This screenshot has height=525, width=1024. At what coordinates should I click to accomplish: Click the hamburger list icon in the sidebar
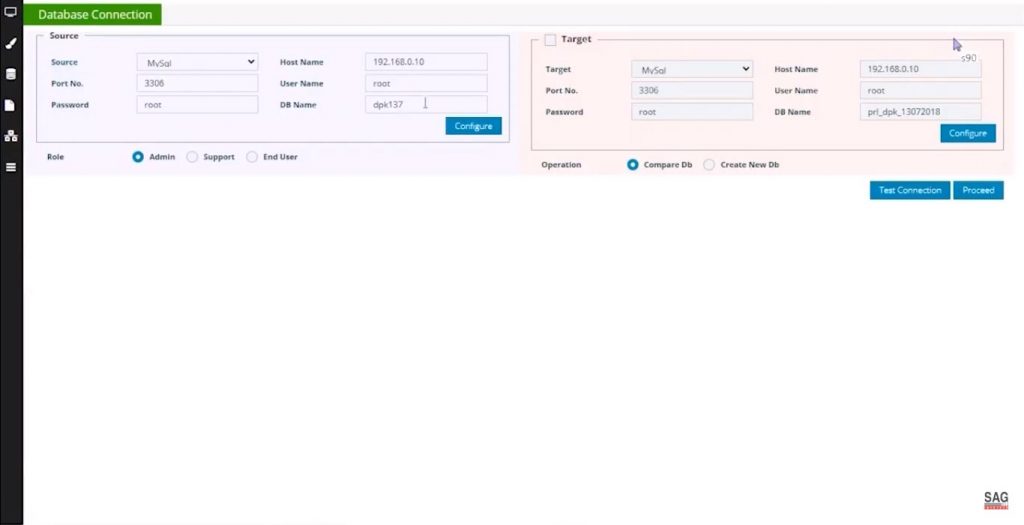[11, 167]
